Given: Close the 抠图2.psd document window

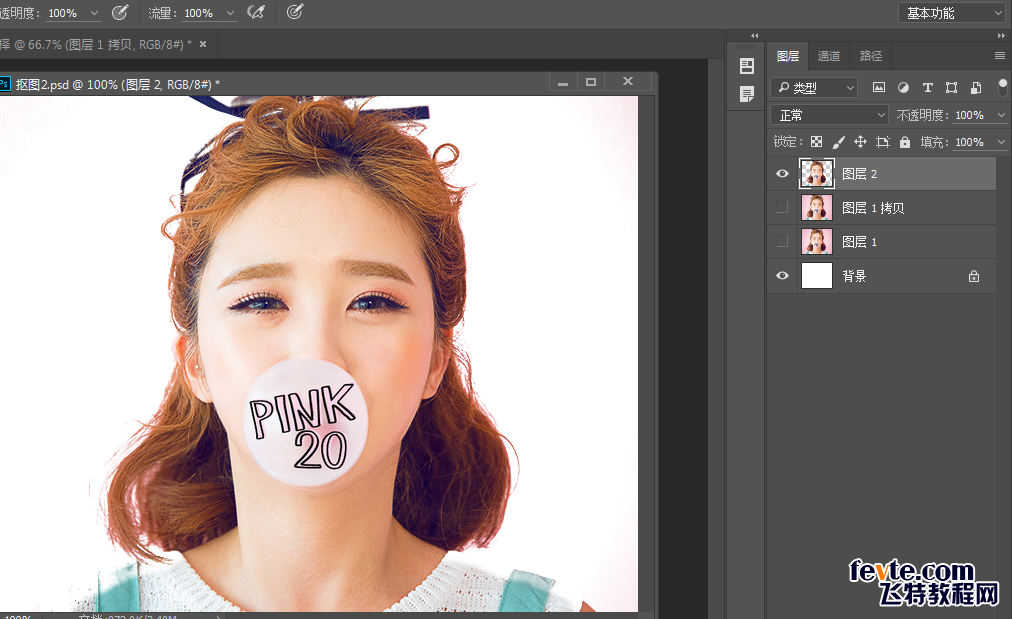Looking at the screenshot, I should tap(628, 81).
